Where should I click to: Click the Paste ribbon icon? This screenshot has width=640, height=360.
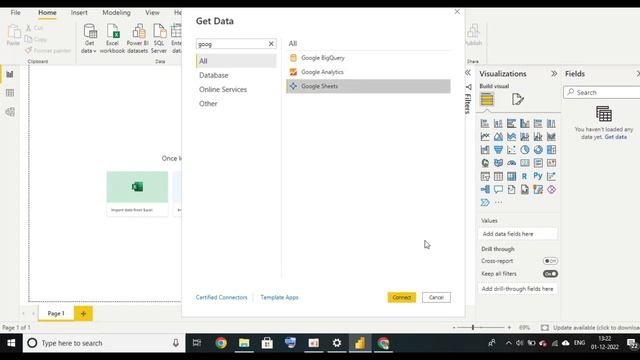[13, 35]
